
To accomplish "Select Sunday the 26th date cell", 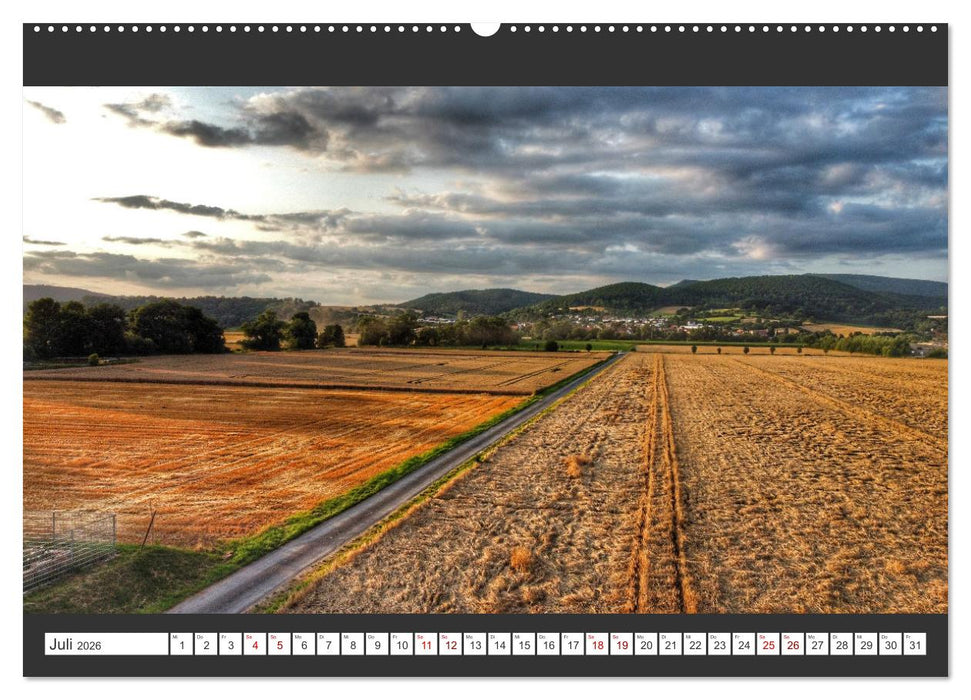I will tap(792, 644).
